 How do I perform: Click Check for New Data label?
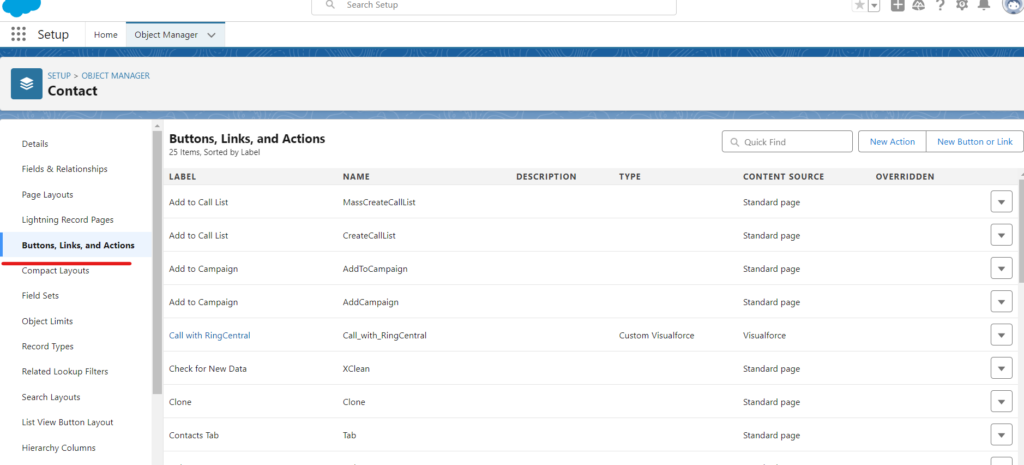(208, 368)
